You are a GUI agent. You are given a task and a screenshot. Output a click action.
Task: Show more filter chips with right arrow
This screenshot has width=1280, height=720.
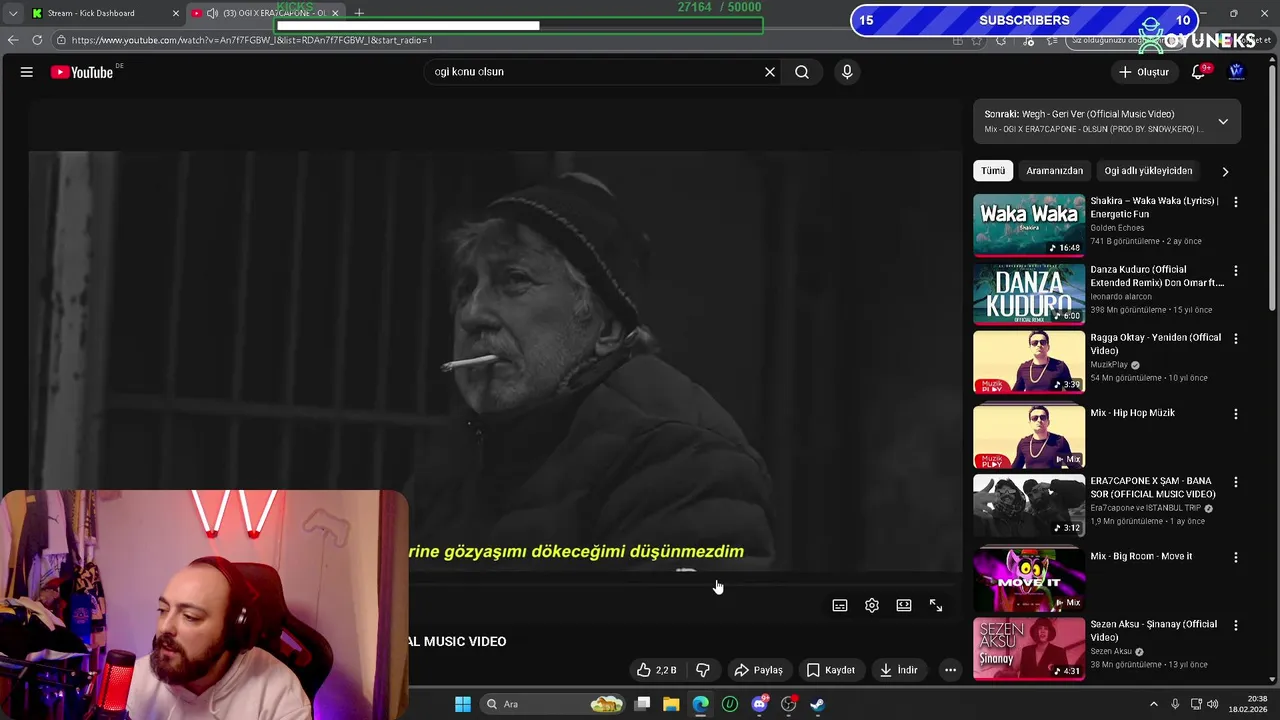coord(1225,171)
